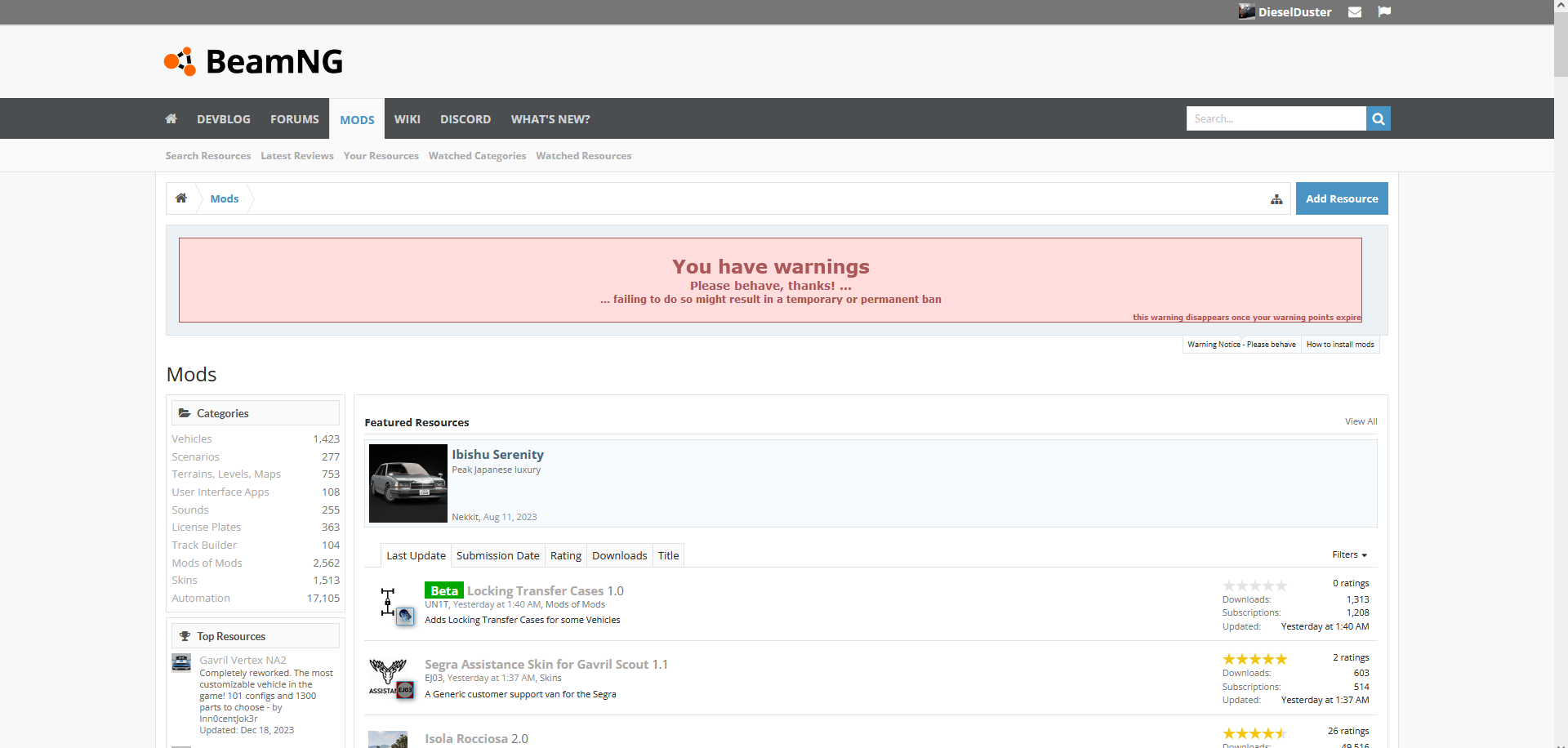The image size is (1568, 748).
Task: Open the Vehicles category
Action: [192, 439]
